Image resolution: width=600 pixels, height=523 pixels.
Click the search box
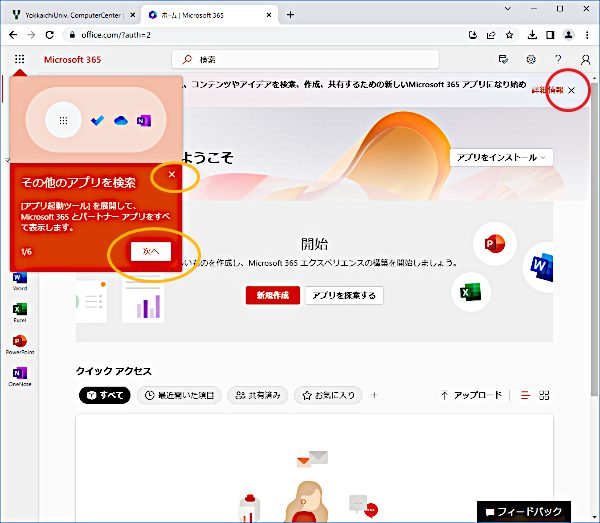[305, 59]
